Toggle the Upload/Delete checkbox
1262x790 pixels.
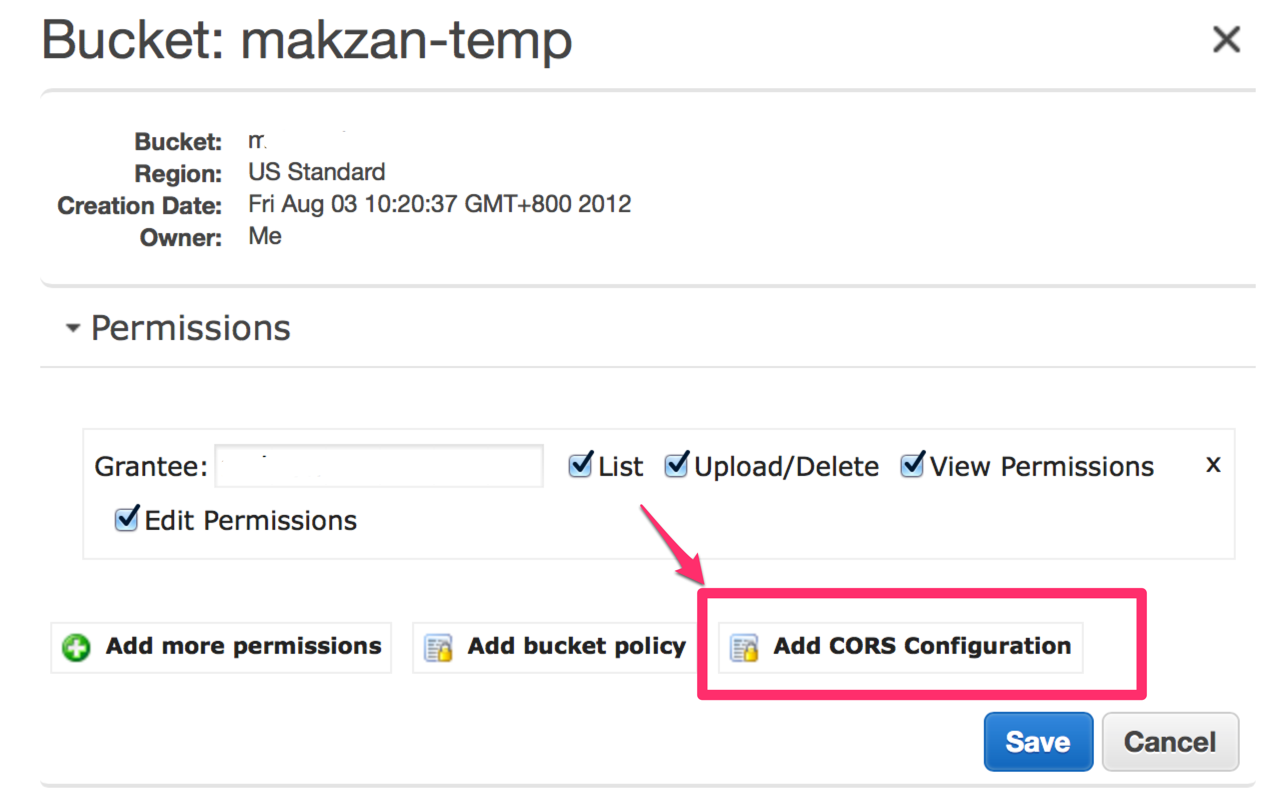pyautogui.click(x=677, y=465)
